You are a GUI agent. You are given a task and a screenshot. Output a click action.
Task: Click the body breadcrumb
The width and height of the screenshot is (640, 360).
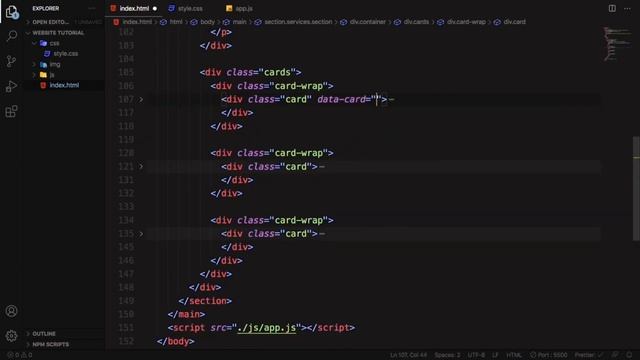pyautogui.click(x=207, y=22)
